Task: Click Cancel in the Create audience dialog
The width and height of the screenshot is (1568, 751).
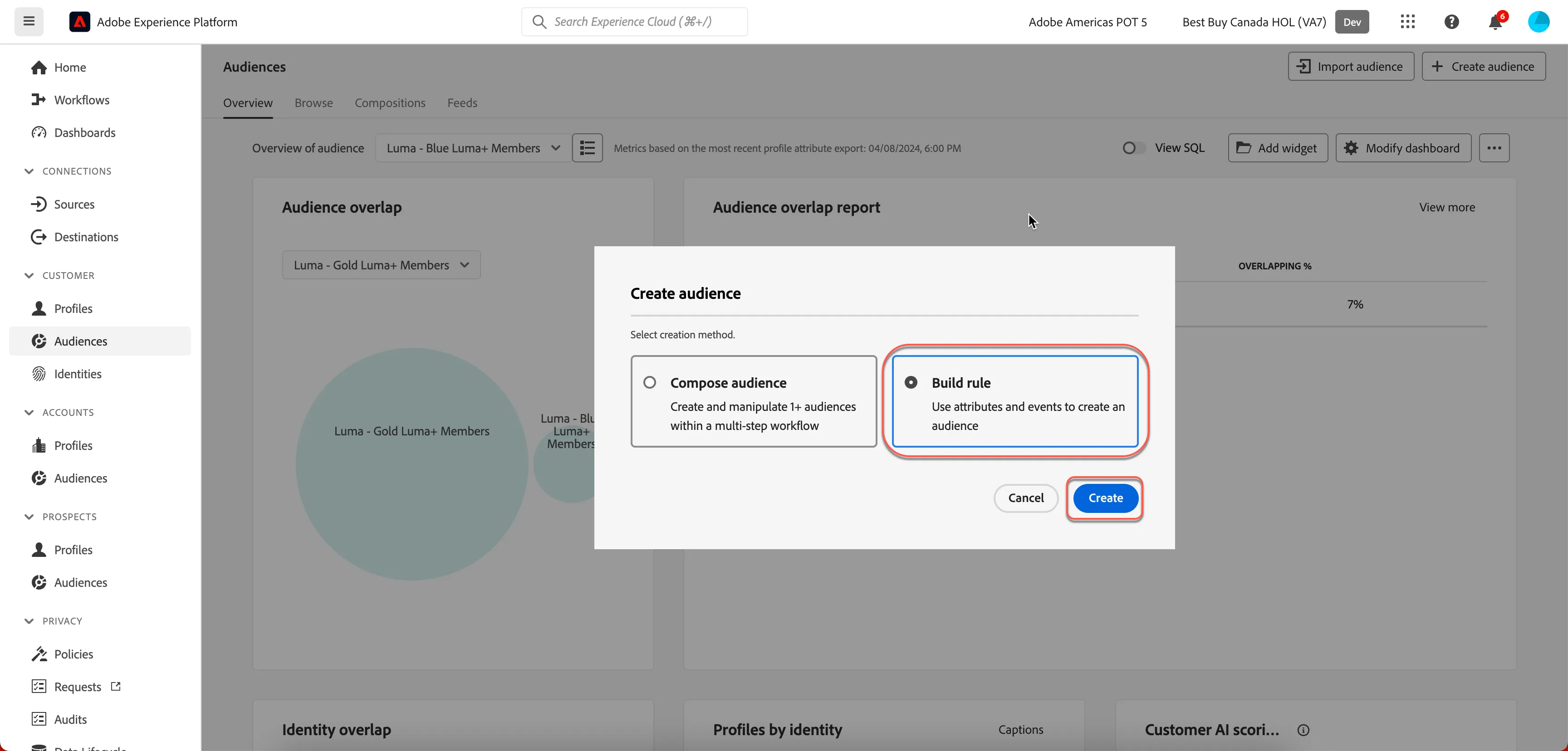Action: point(1026,498)
